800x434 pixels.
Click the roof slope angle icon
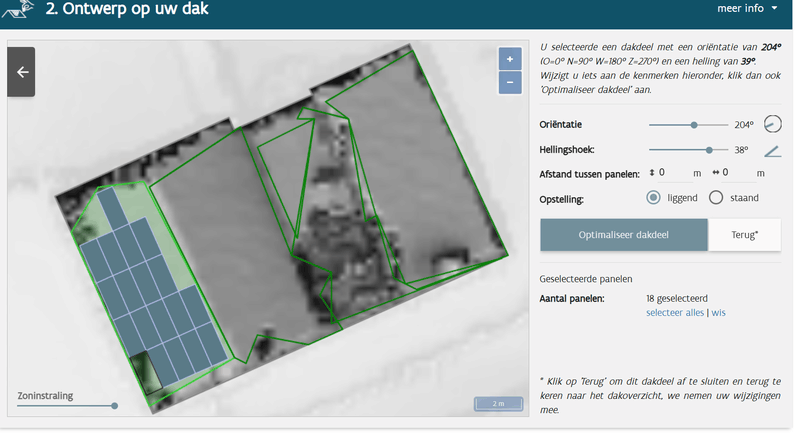tap(772, 151)
